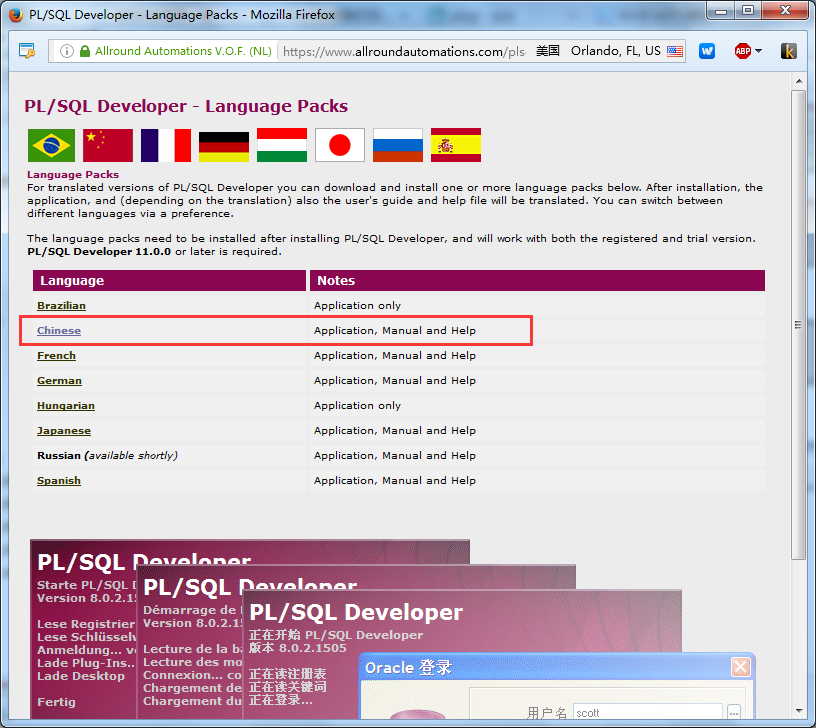816x728 pixels.
Task: Click the Spanish flag image
Action: click(x=456, y=145)
